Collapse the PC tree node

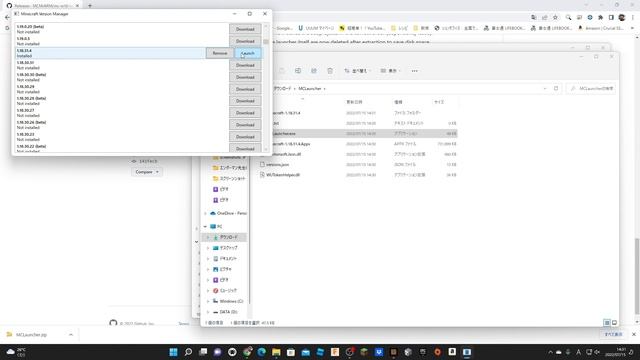205,227
